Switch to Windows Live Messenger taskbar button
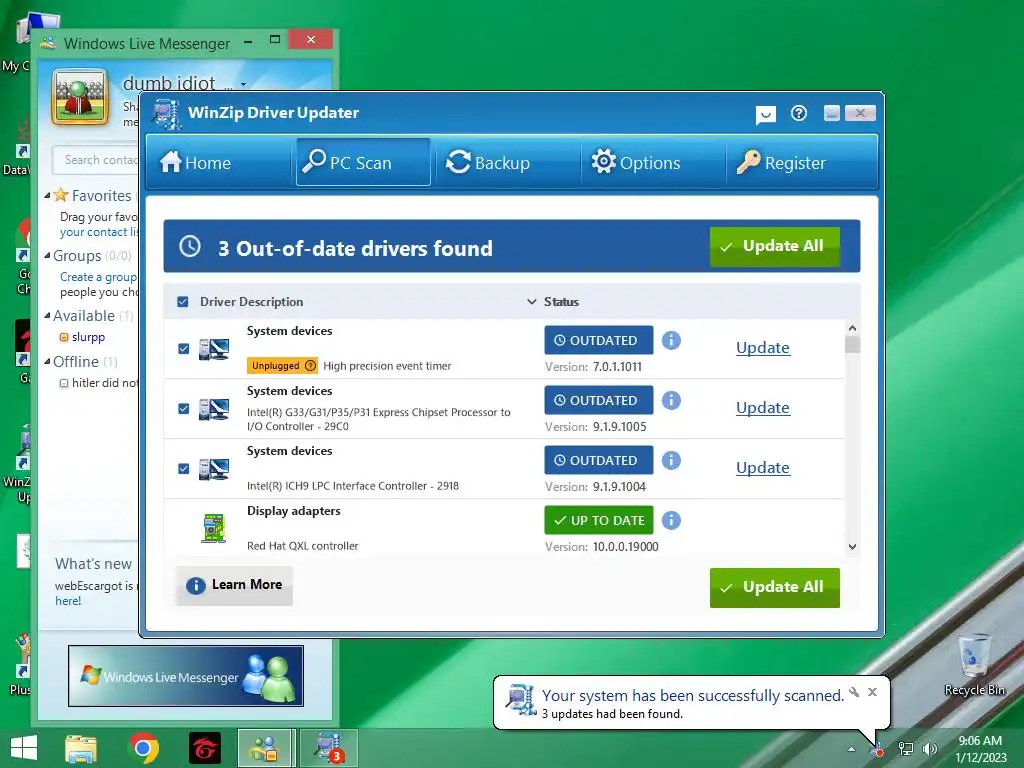The width and height of the screenshot is (1024, 768). (x=264, y=748)
